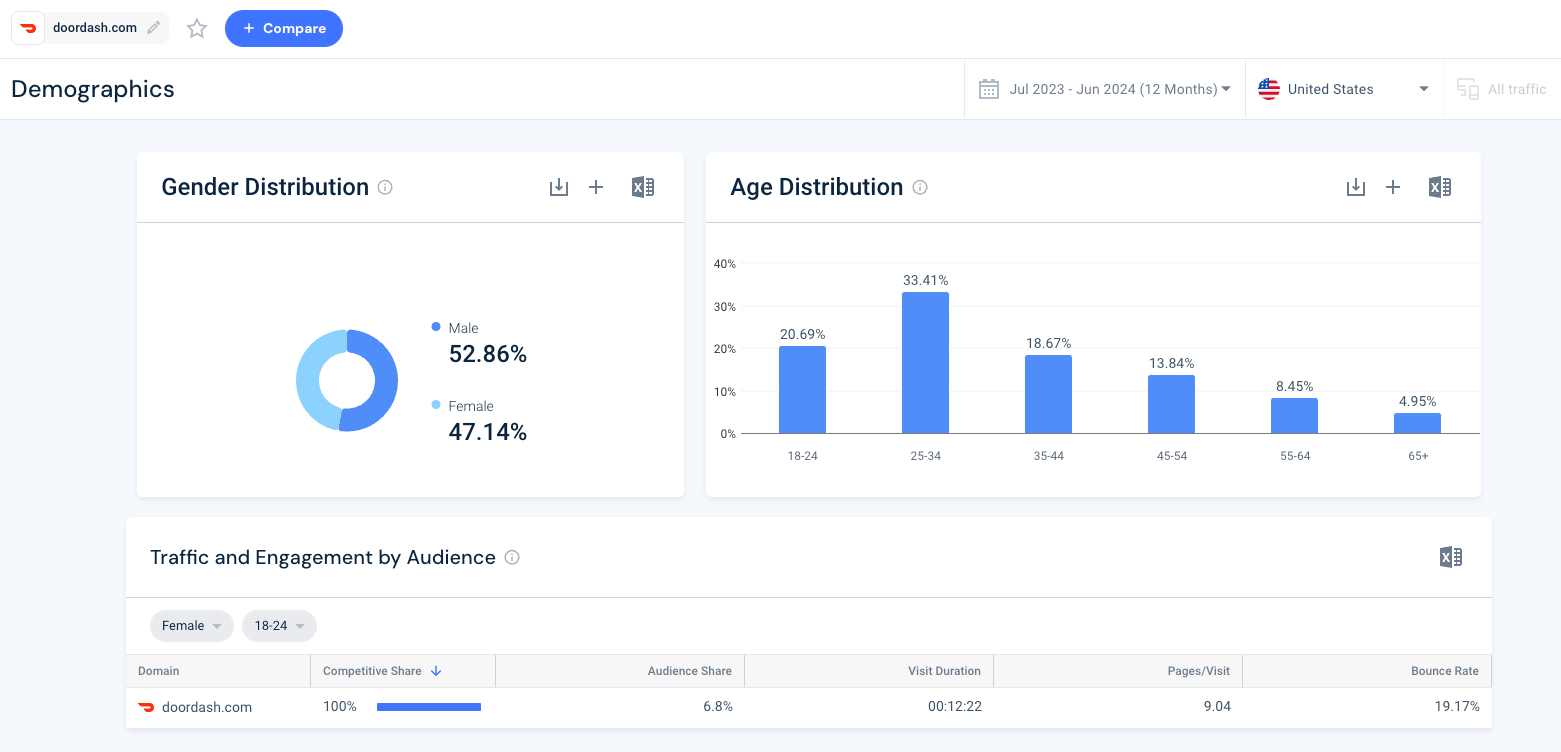1561x752 pixels.
Task: Click the 65+ age bar
Action: tap(1417, 423)
